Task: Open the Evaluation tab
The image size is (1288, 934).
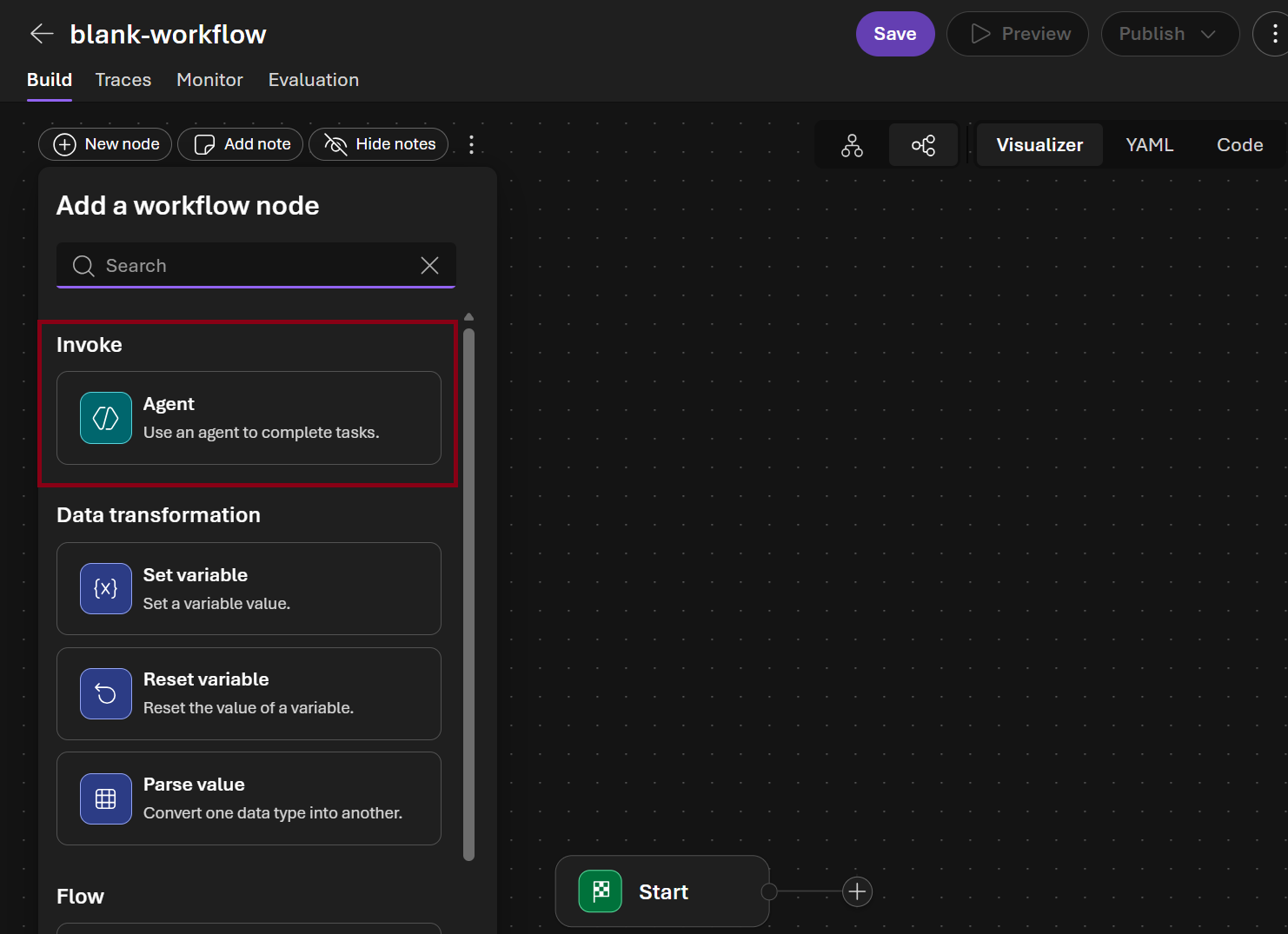Action: coord(314,80)
